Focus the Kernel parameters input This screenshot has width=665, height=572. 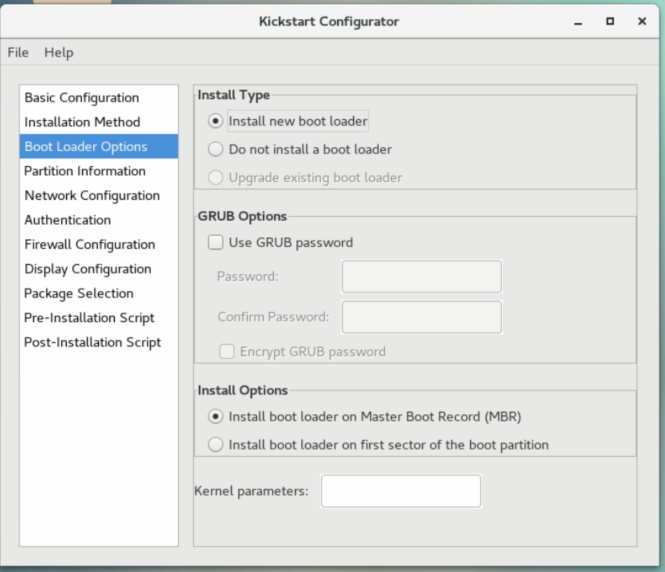(x=401, y=491)
